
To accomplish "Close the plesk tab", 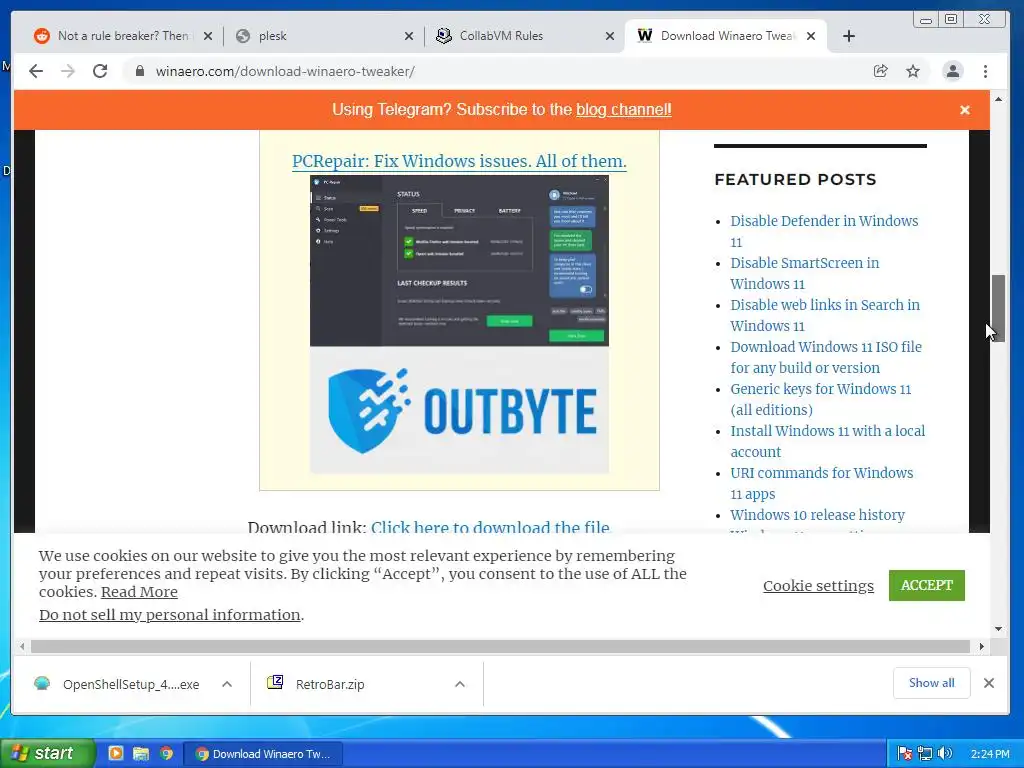I will coord(409,36).
